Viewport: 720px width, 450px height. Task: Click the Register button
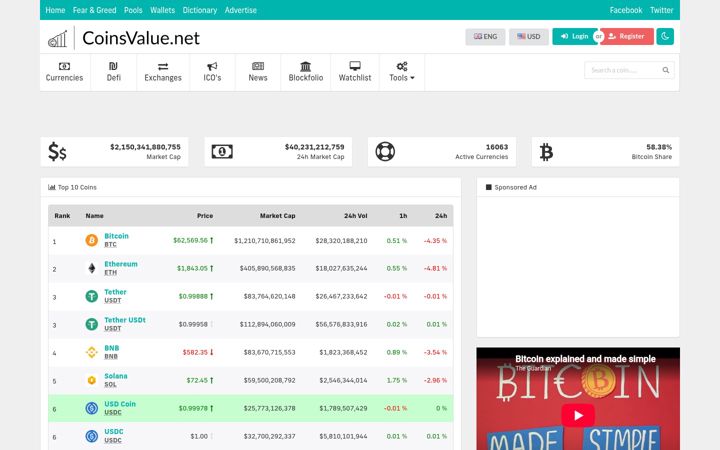pyautogui.click(x=627, y=36)
